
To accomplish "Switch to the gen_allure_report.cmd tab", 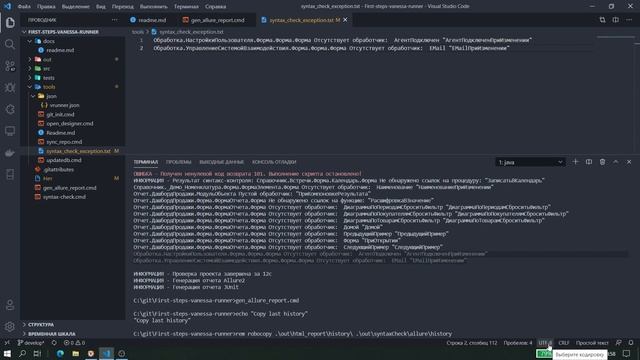I will [217, 20].
